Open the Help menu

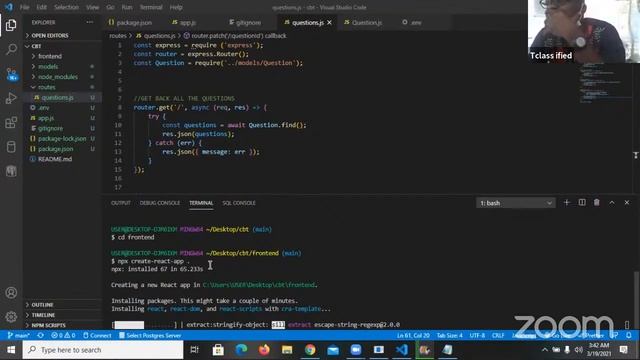click(176, 7)
